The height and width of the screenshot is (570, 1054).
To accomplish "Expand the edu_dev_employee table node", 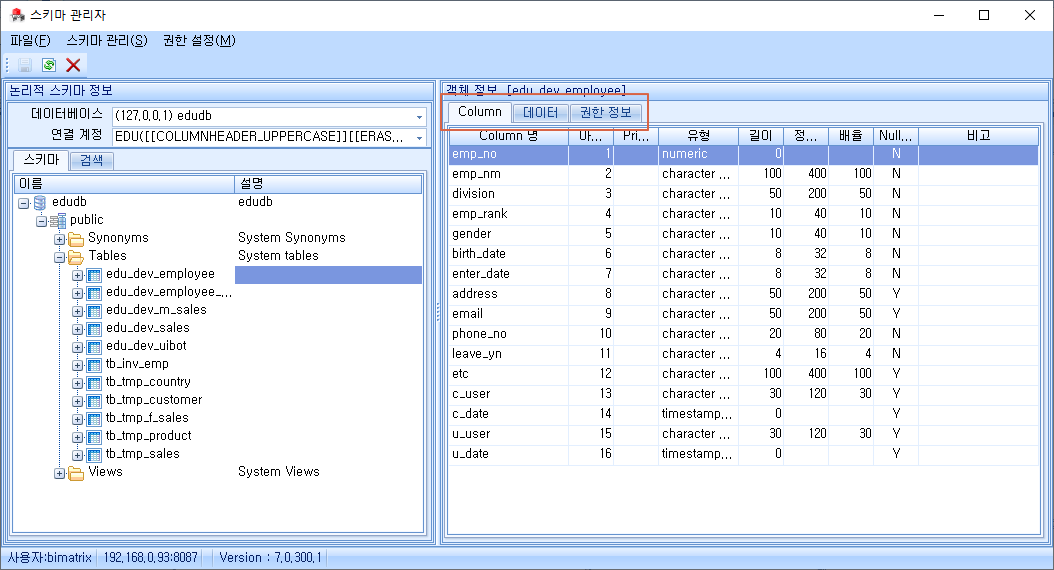I will pos(78,276).
